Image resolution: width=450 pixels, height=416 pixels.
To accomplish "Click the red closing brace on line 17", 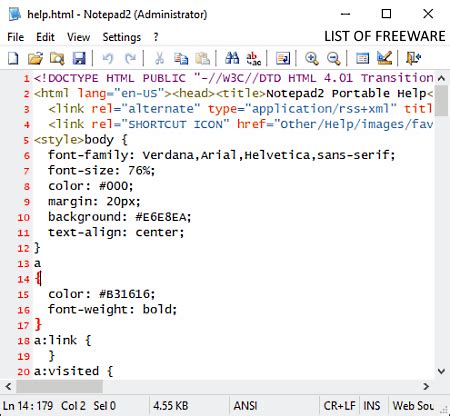I will 38,324.
